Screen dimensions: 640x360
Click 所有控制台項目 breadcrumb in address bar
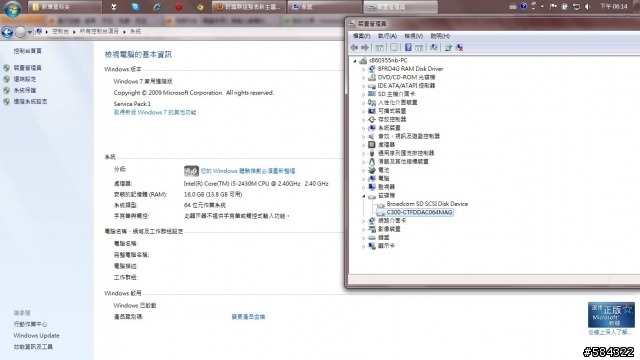(x=99, y=31)
